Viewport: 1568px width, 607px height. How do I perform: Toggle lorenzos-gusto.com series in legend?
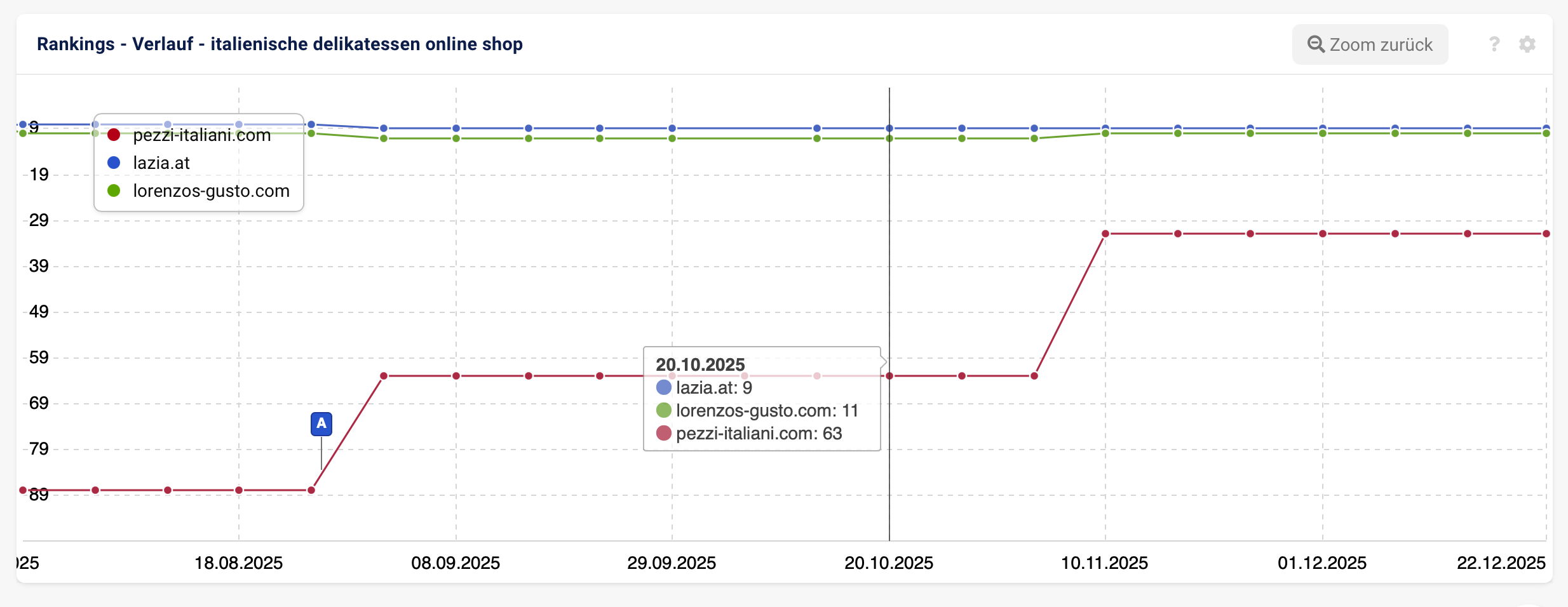tap(211, 191)
